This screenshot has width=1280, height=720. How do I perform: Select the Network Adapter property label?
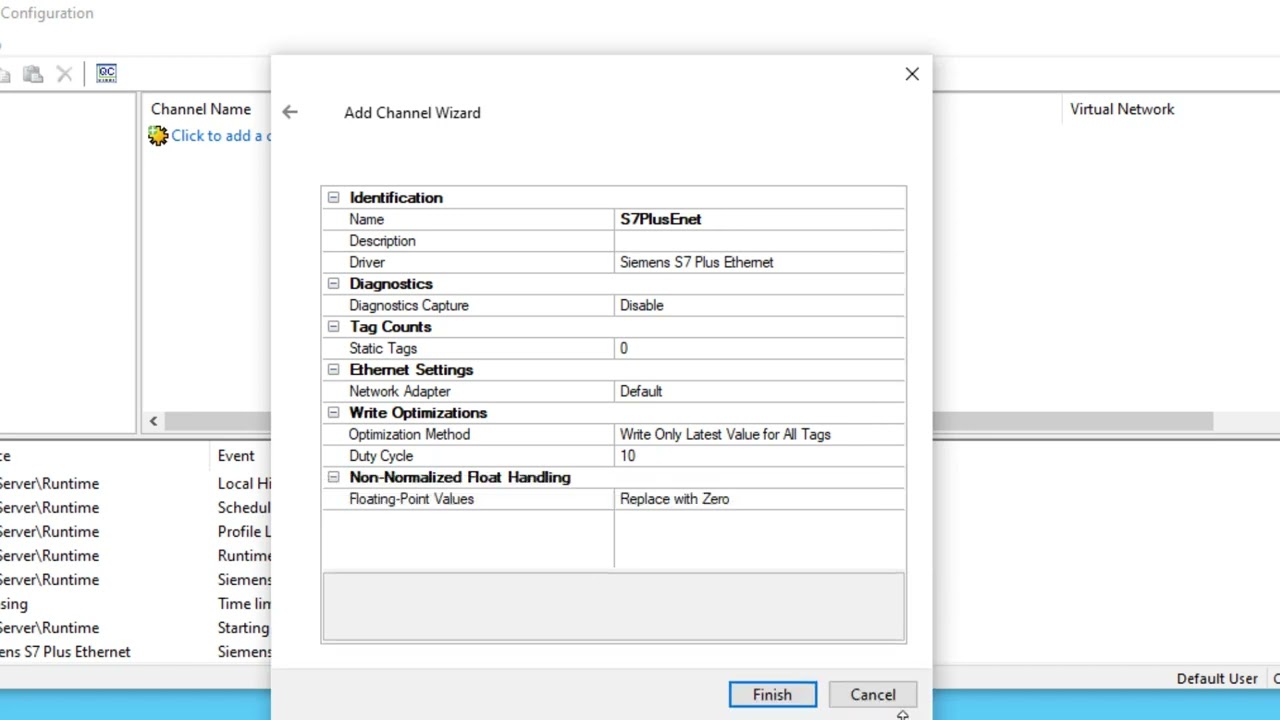(x=400, y=392)
